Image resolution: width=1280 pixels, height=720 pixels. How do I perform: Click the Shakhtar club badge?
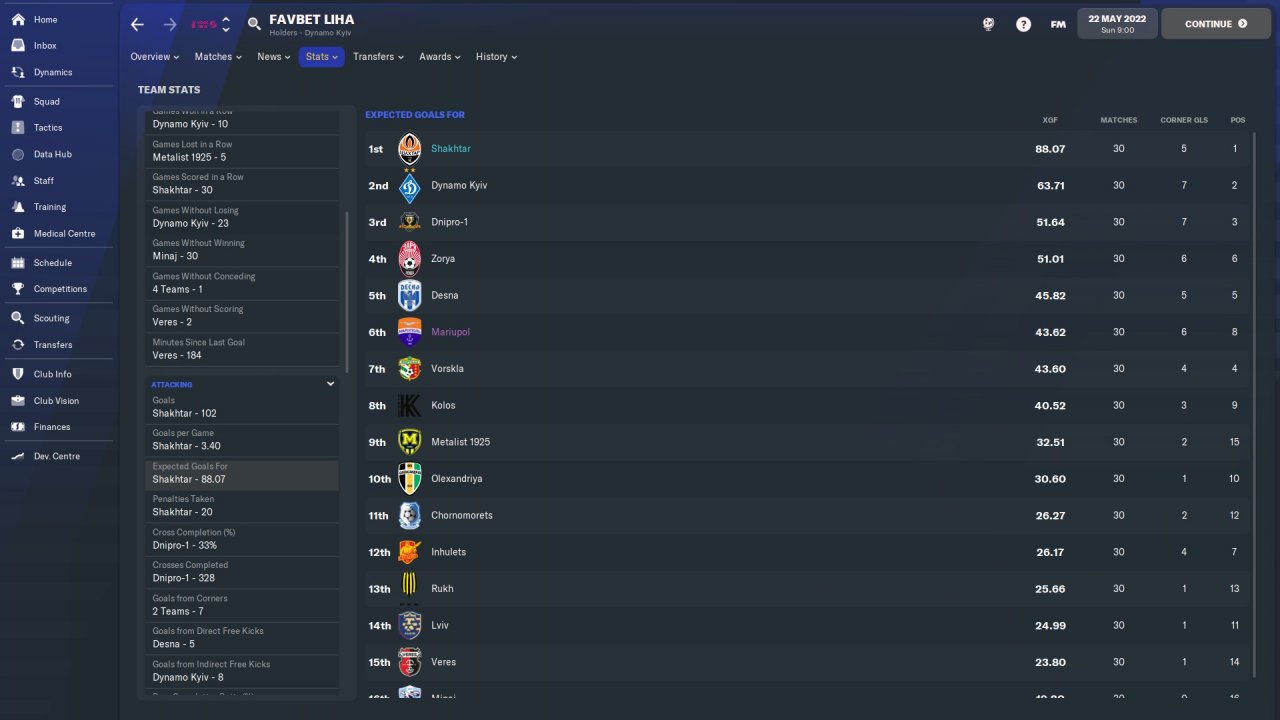[x=410, y=149]
